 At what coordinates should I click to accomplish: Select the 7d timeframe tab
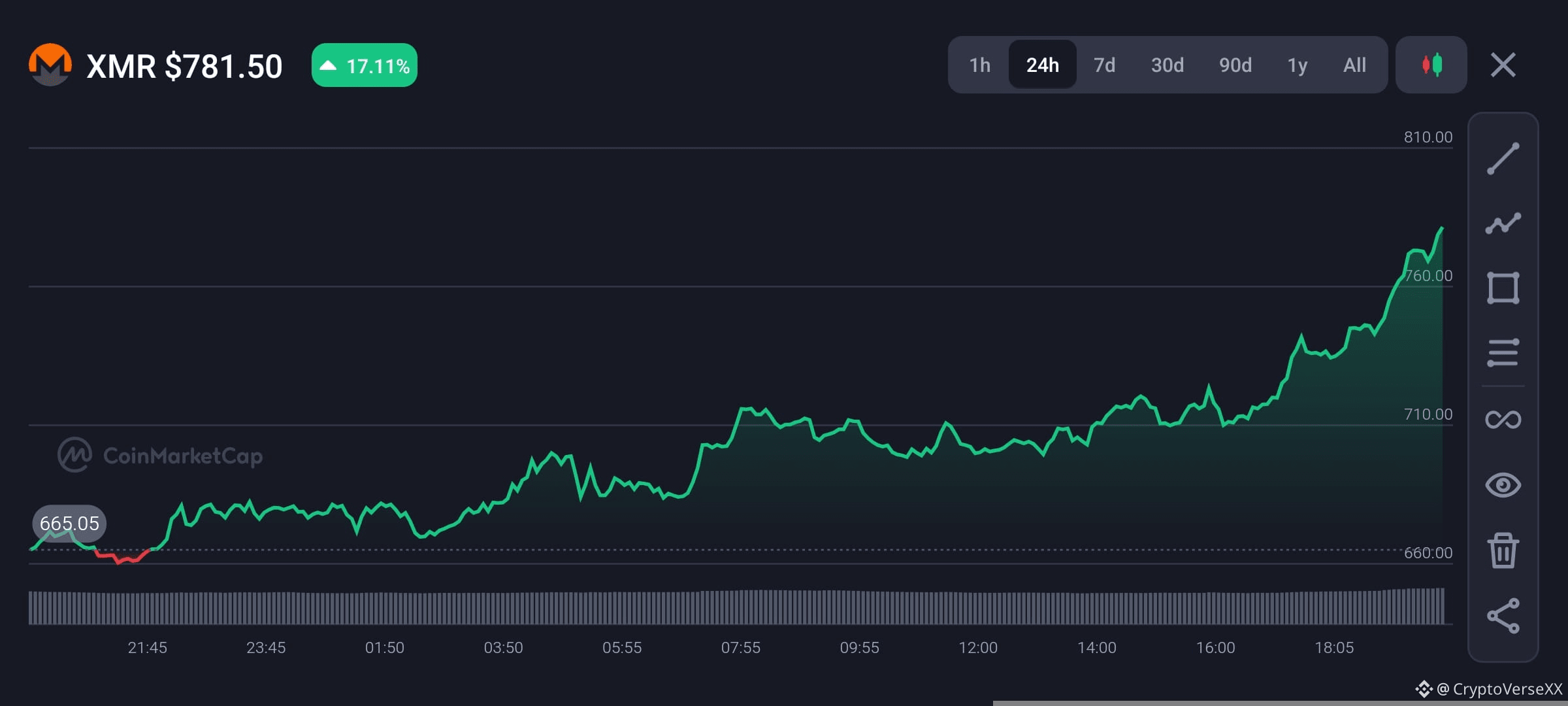click(1104, 65)
